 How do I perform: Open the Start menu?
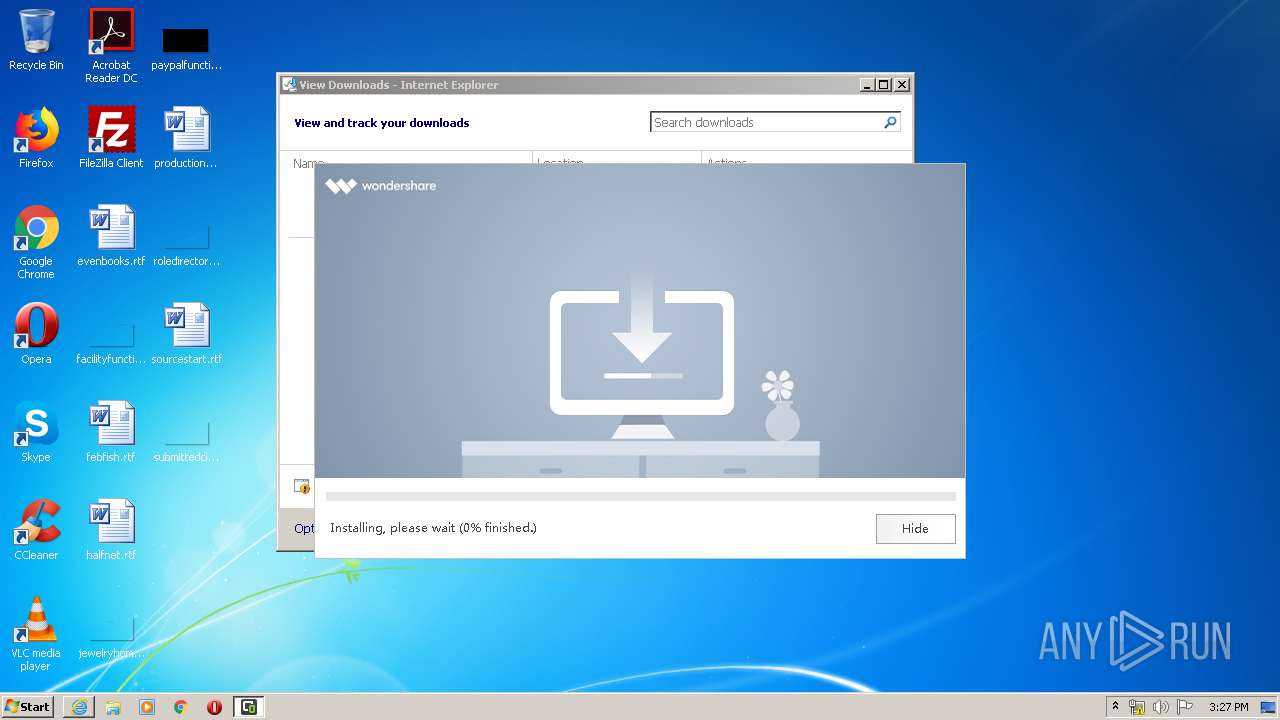(x=27, y=706)
